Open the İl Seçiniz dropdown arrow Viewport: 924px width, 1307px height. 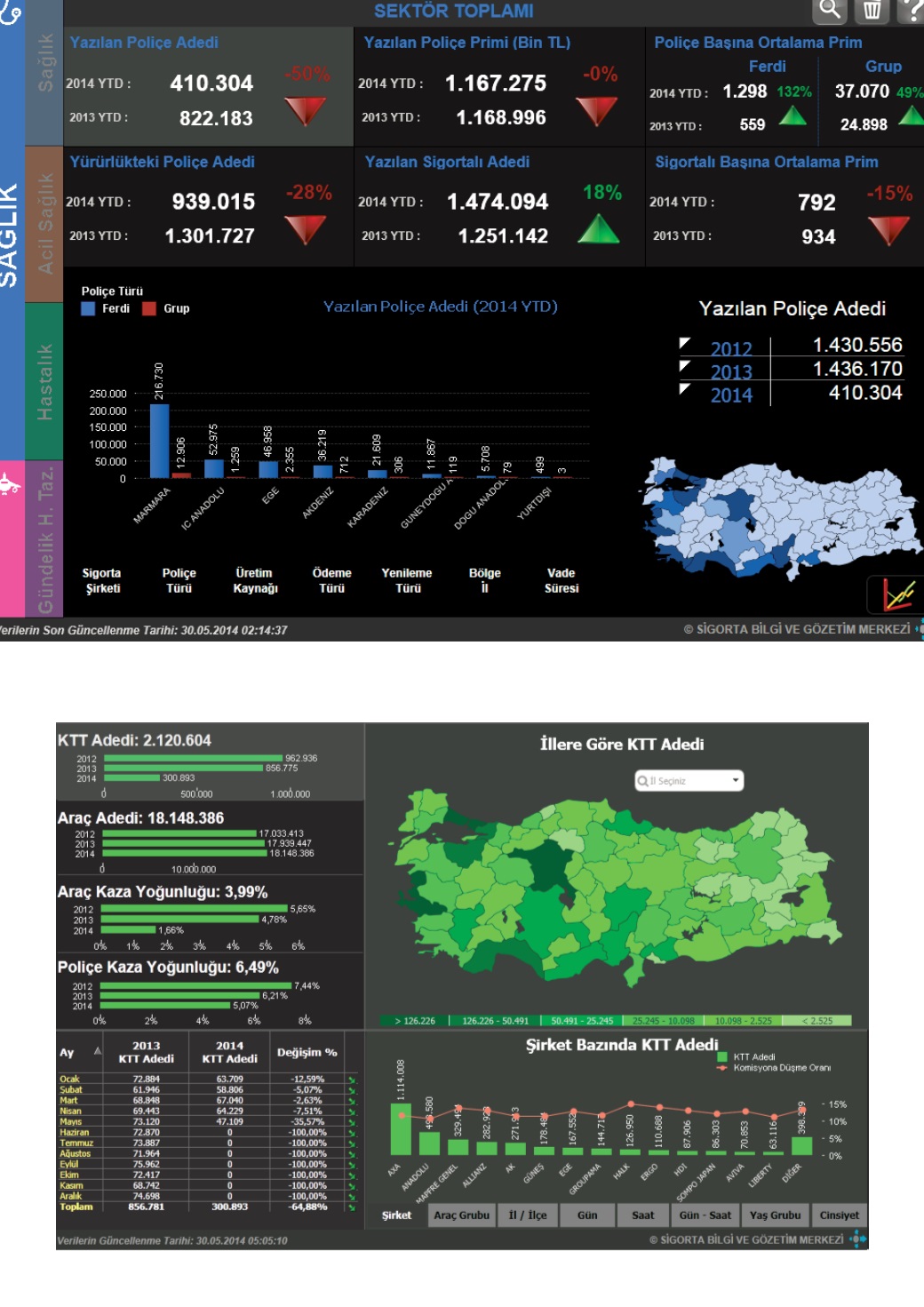735,781
